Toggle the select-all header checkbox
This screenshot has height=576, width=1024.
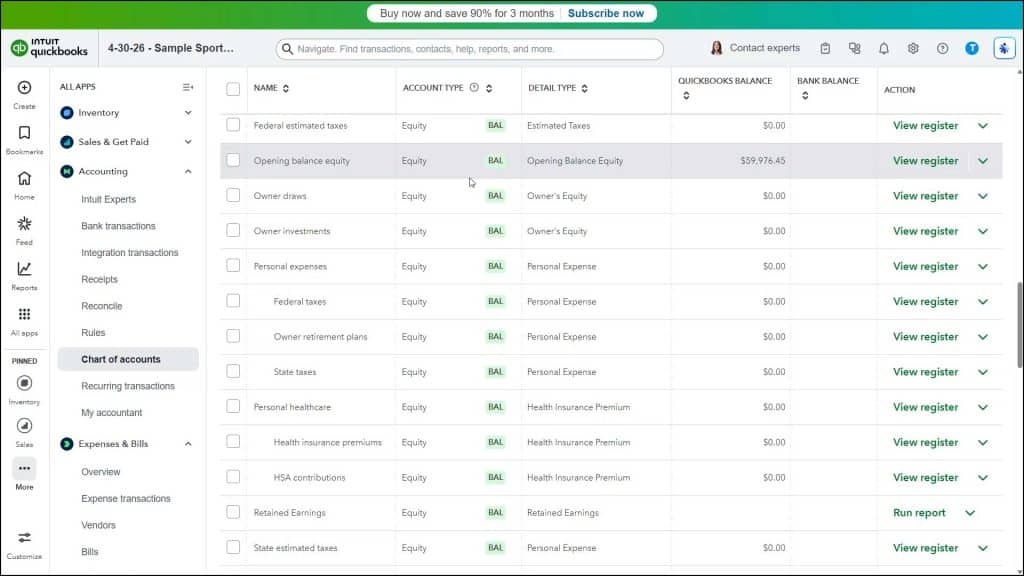(x=233, y=89)
